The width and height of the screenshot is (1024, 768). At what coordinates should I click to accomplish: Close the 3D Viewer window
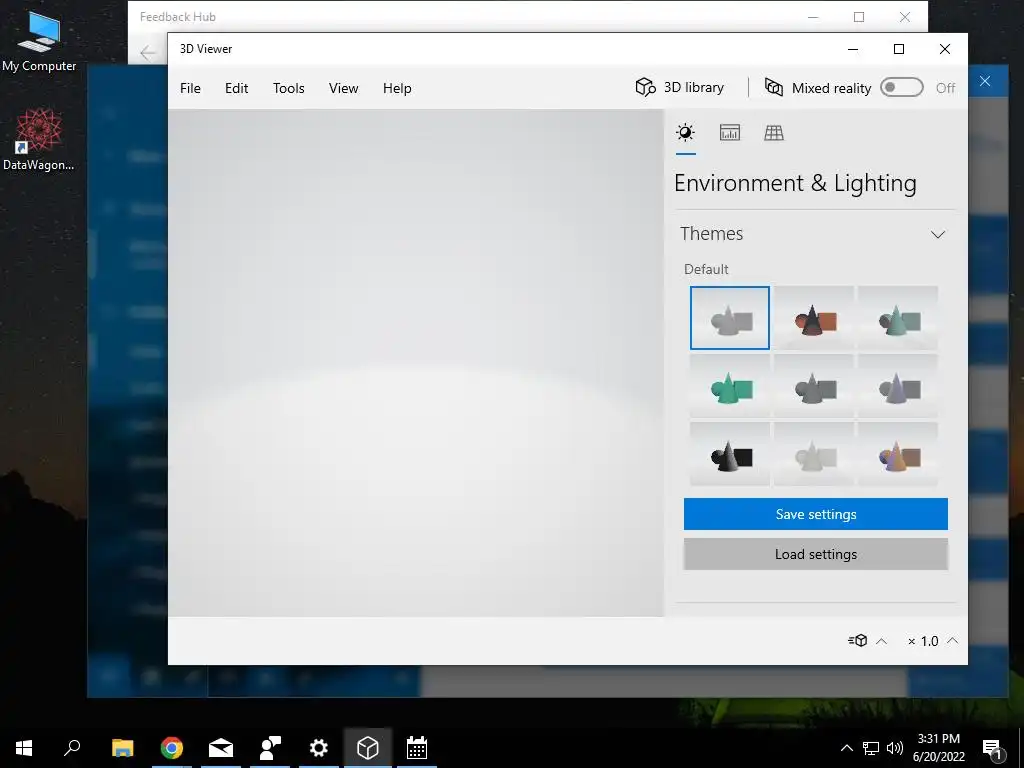[x=944, y=49]
